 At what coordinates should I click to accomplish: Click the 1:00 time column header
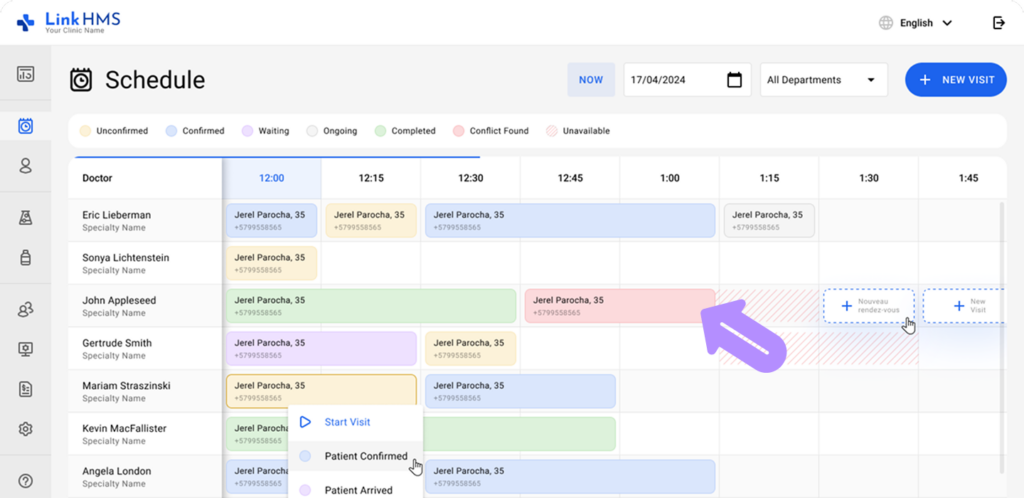coord(669,178)
